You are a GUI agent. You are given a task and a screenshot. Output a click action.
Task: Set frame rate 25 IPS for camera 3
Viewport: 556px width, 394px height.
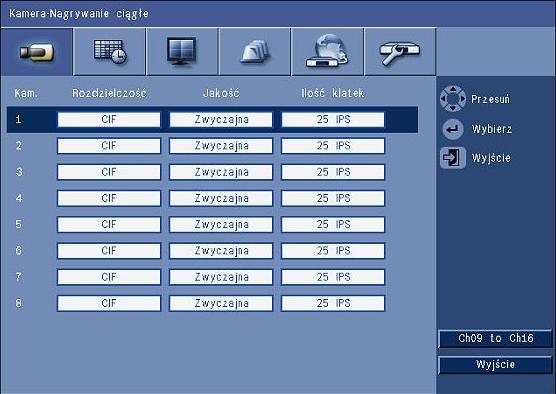point(333,172)
